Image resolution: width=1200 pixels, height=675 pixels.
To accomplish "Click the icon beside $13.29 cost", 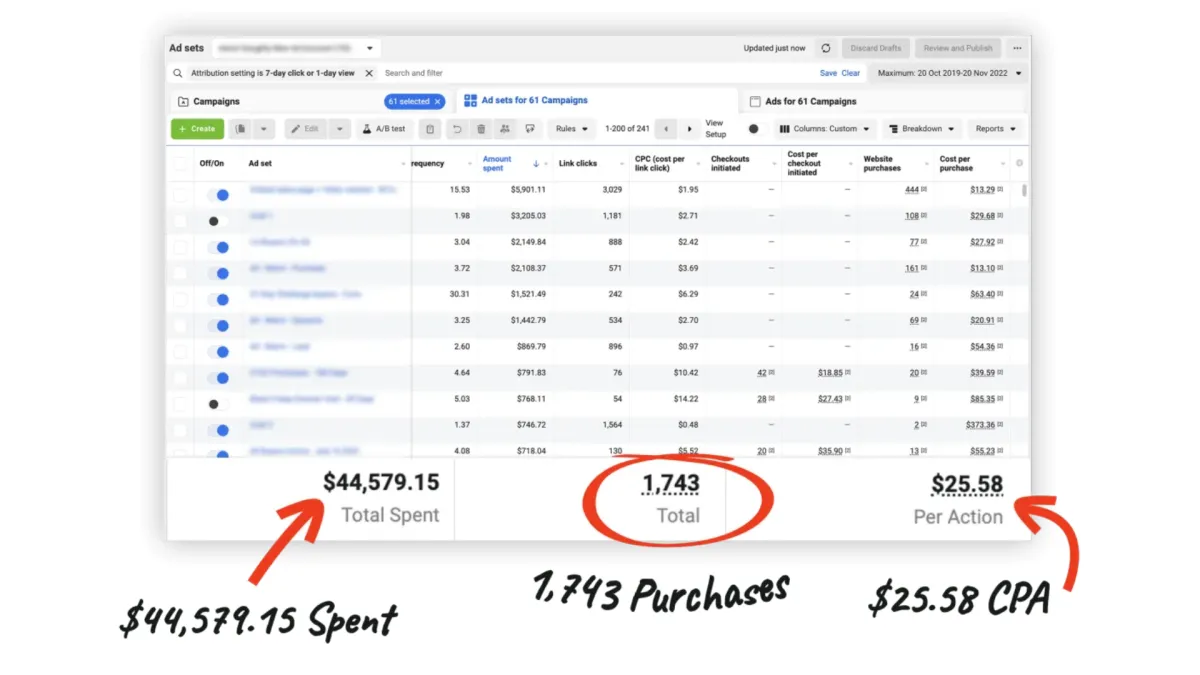I will [x=1000, y=189].
